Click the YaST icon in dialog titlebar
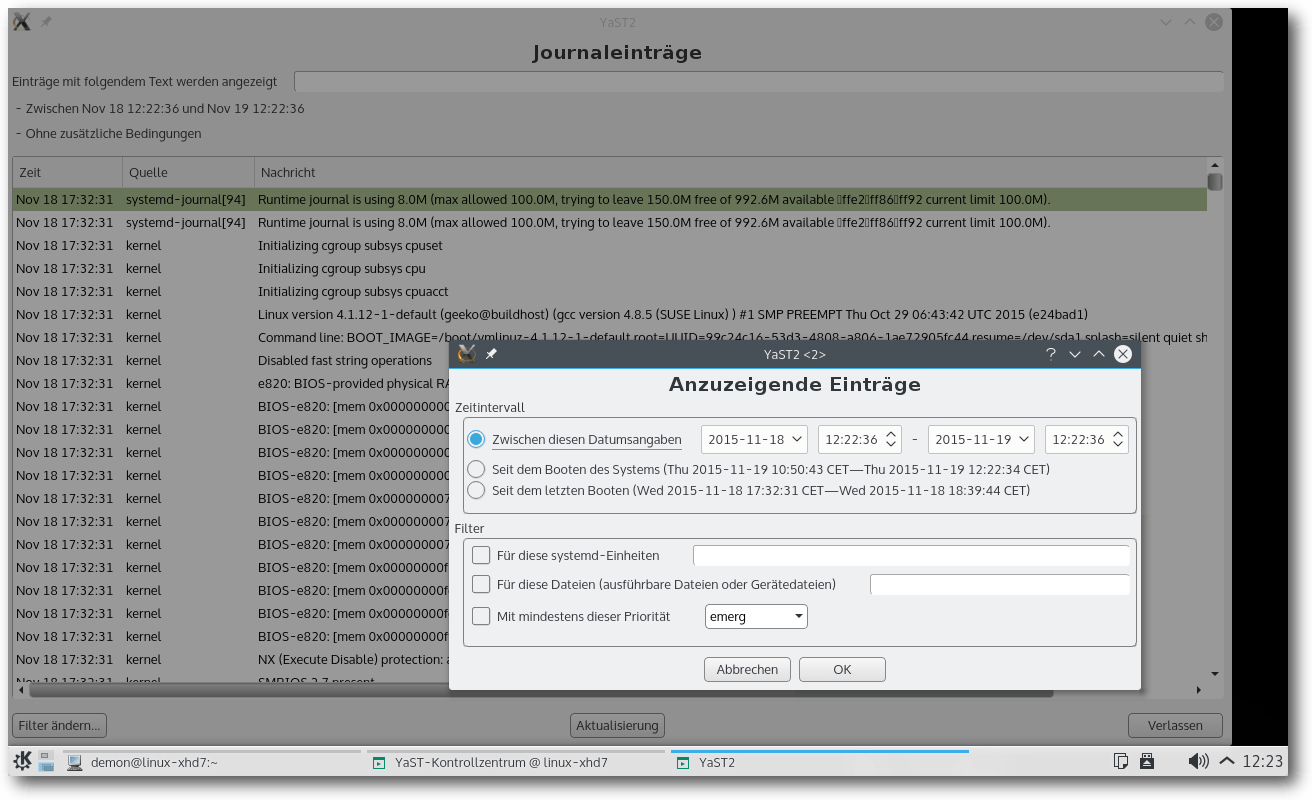 coord(466,354)
